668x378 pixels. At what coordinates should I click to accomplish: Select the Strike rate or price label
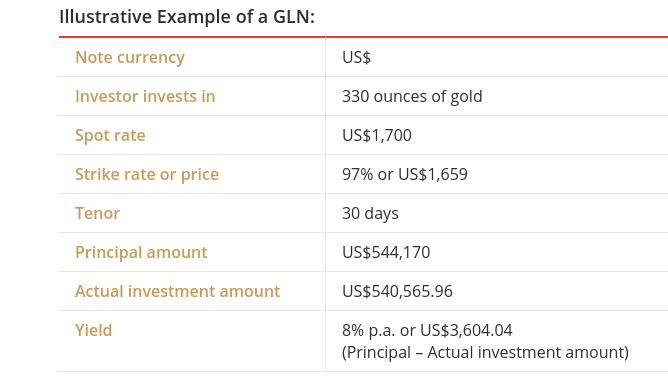[x=147, y=174]
